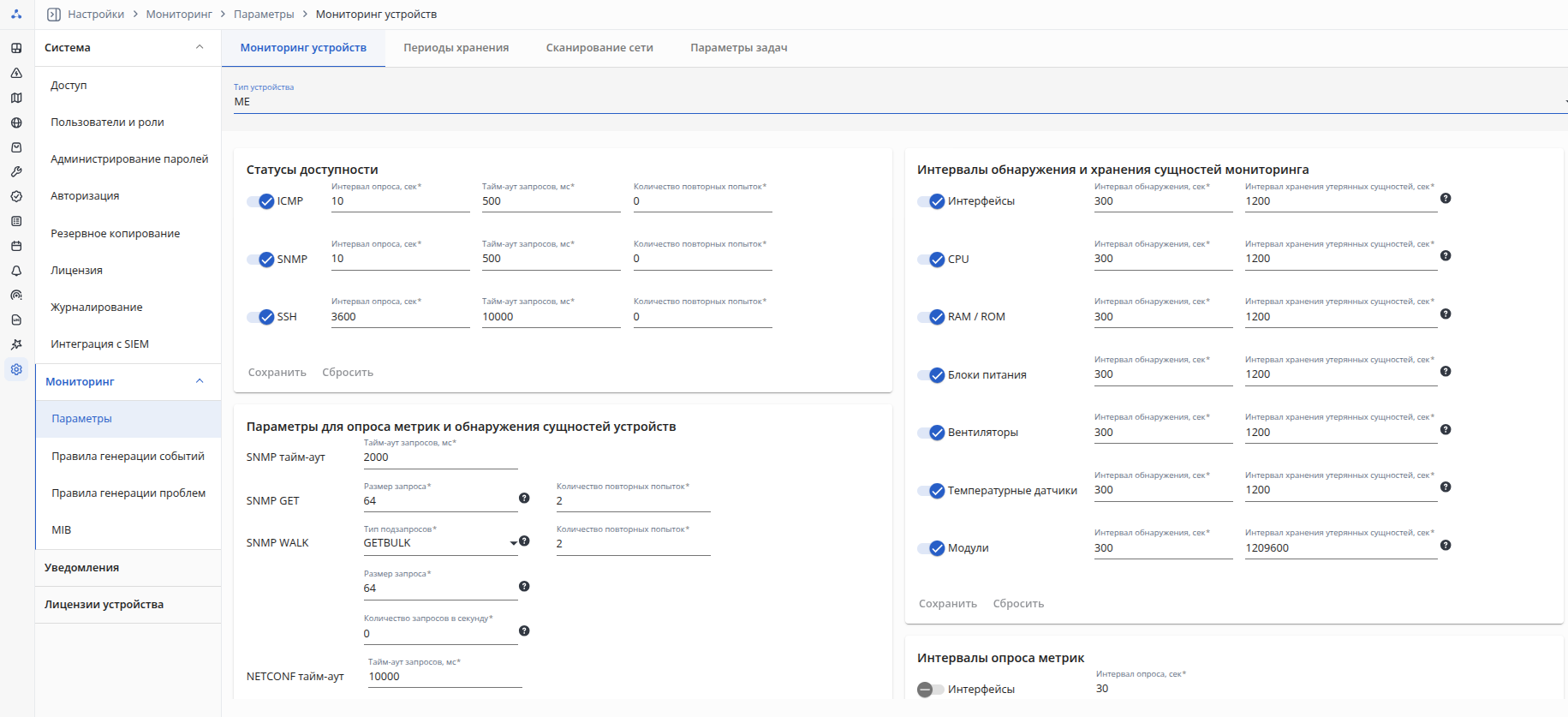The width and height of the screenshot is (1568, 717).
Task: Switch to the Сканирование сети tab
Action: (x=599, y=48)
